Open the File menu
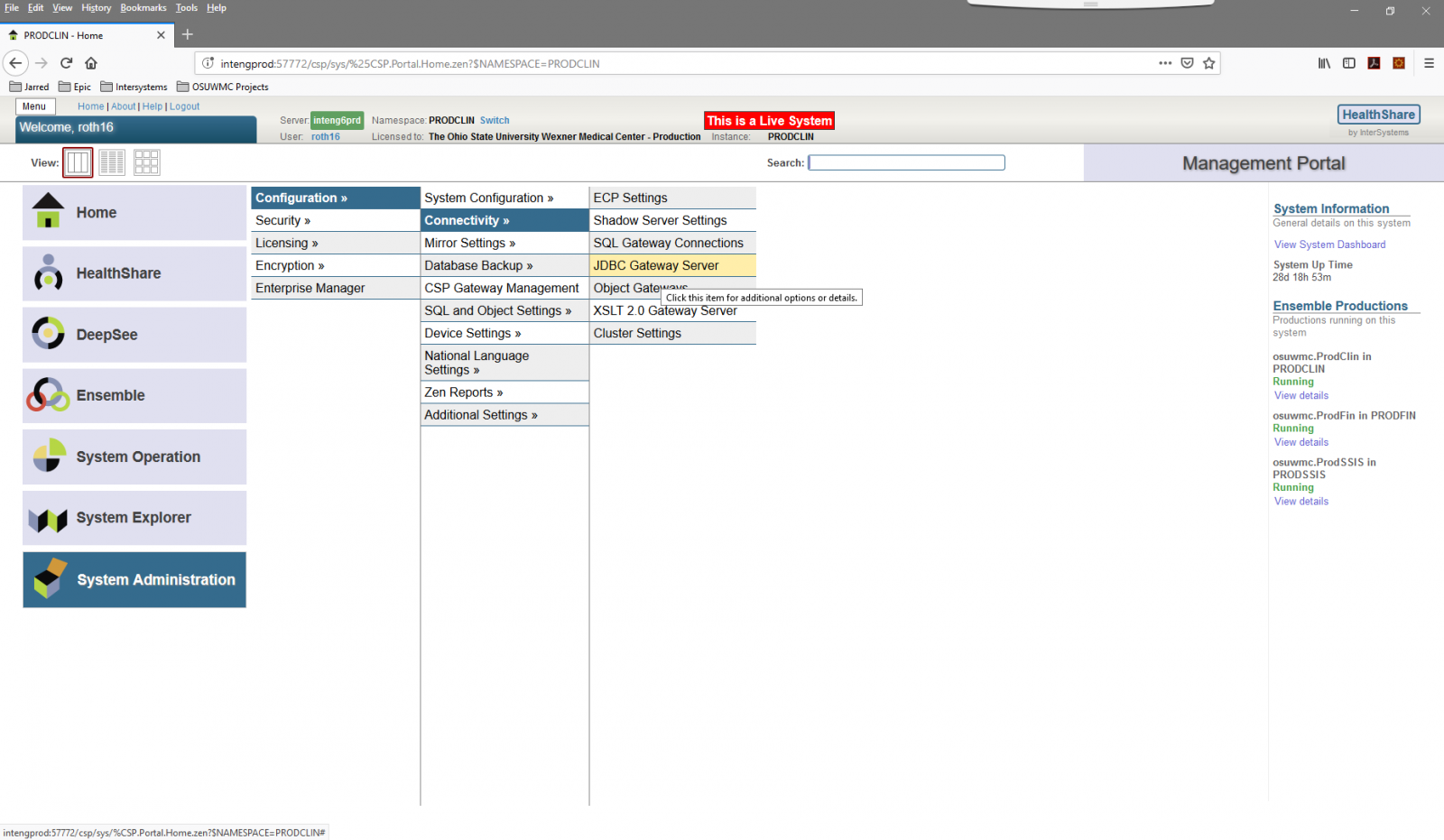 12,7
